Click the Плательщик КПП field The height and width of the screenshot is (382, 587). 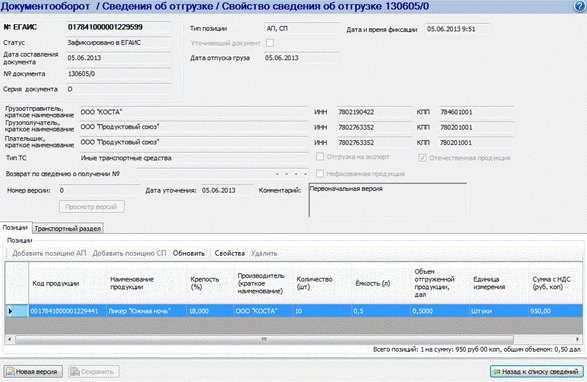[476, 142]
